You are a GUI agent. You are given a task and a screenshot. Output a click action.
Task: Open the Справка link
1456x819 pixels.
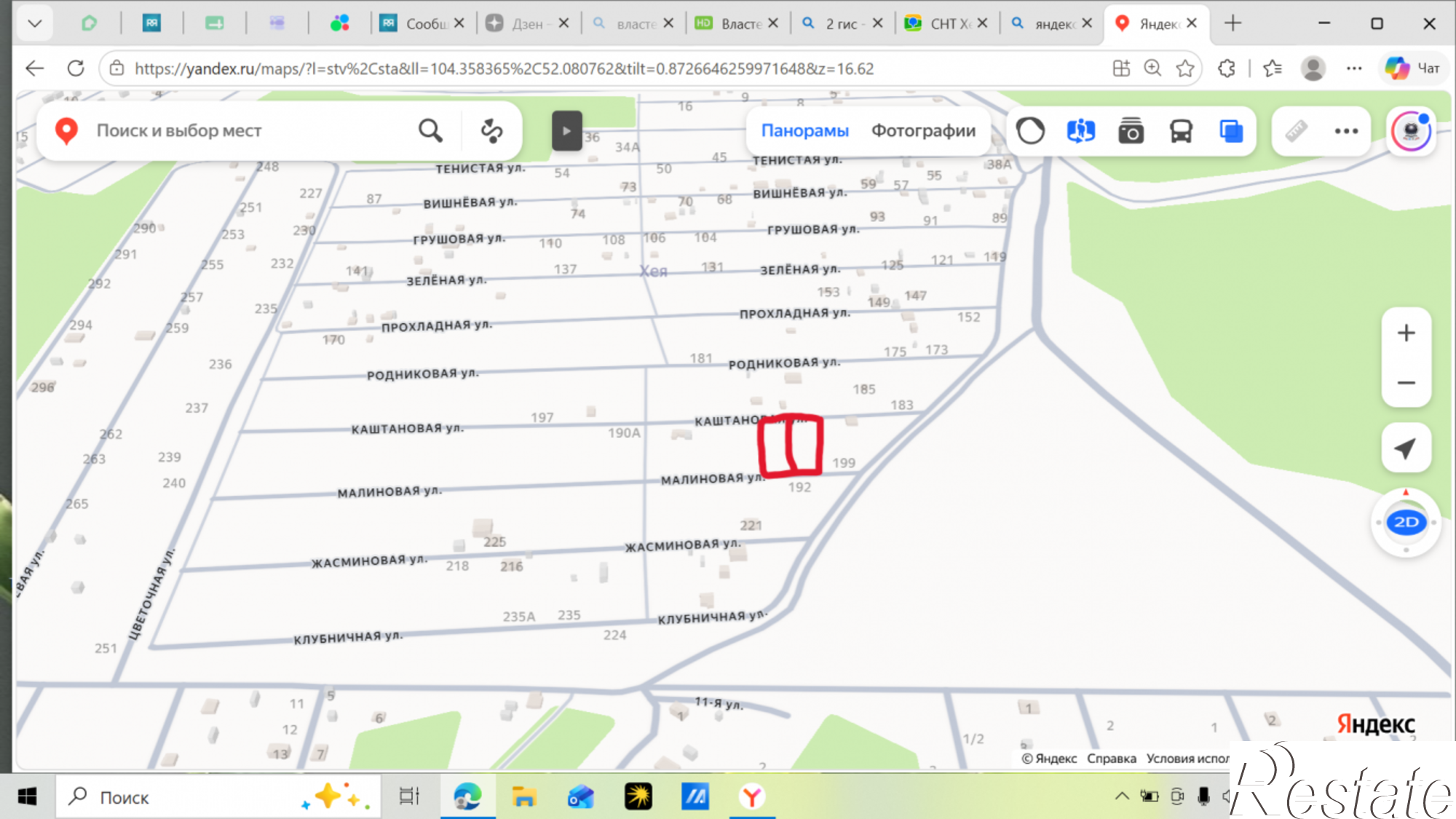1111,759
